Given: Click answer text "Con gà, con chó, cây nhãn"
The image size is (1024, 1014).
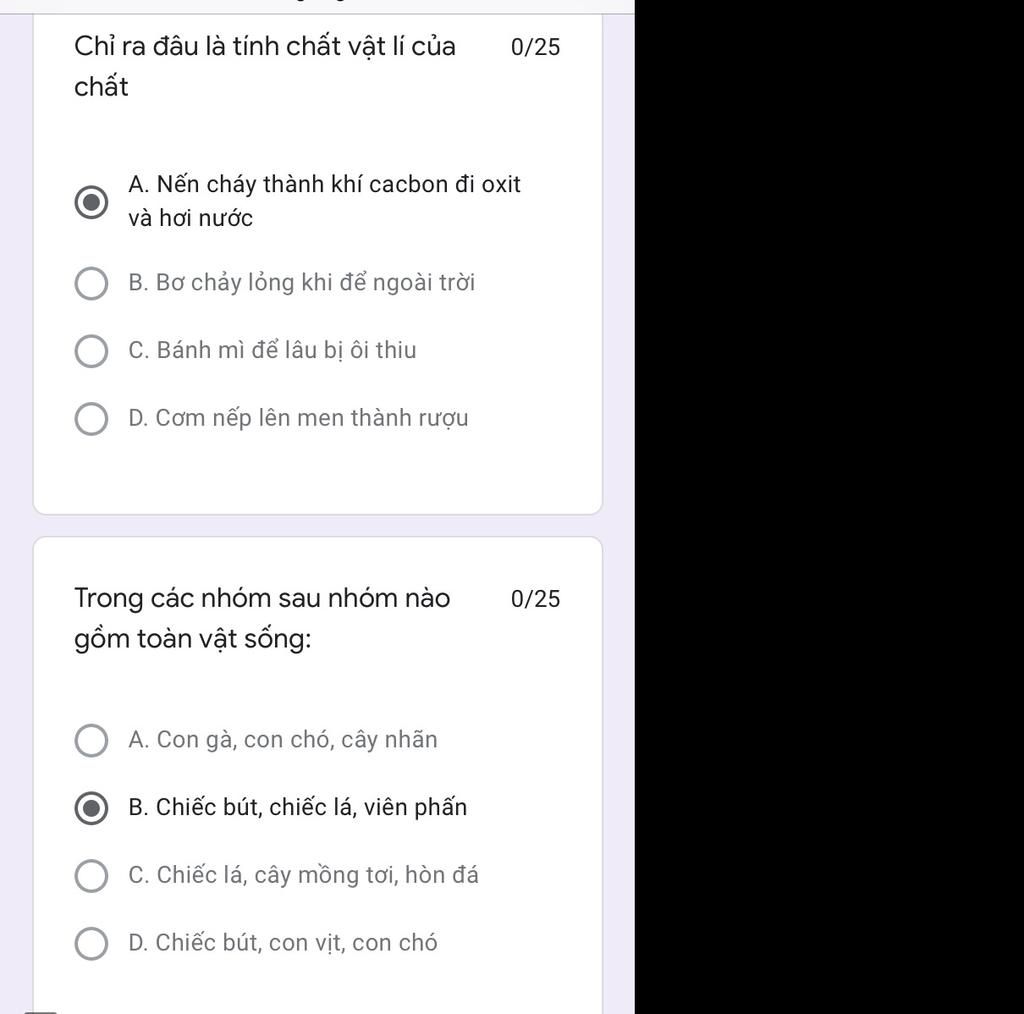Looking at the screenshot, I should tap(283, 740).
